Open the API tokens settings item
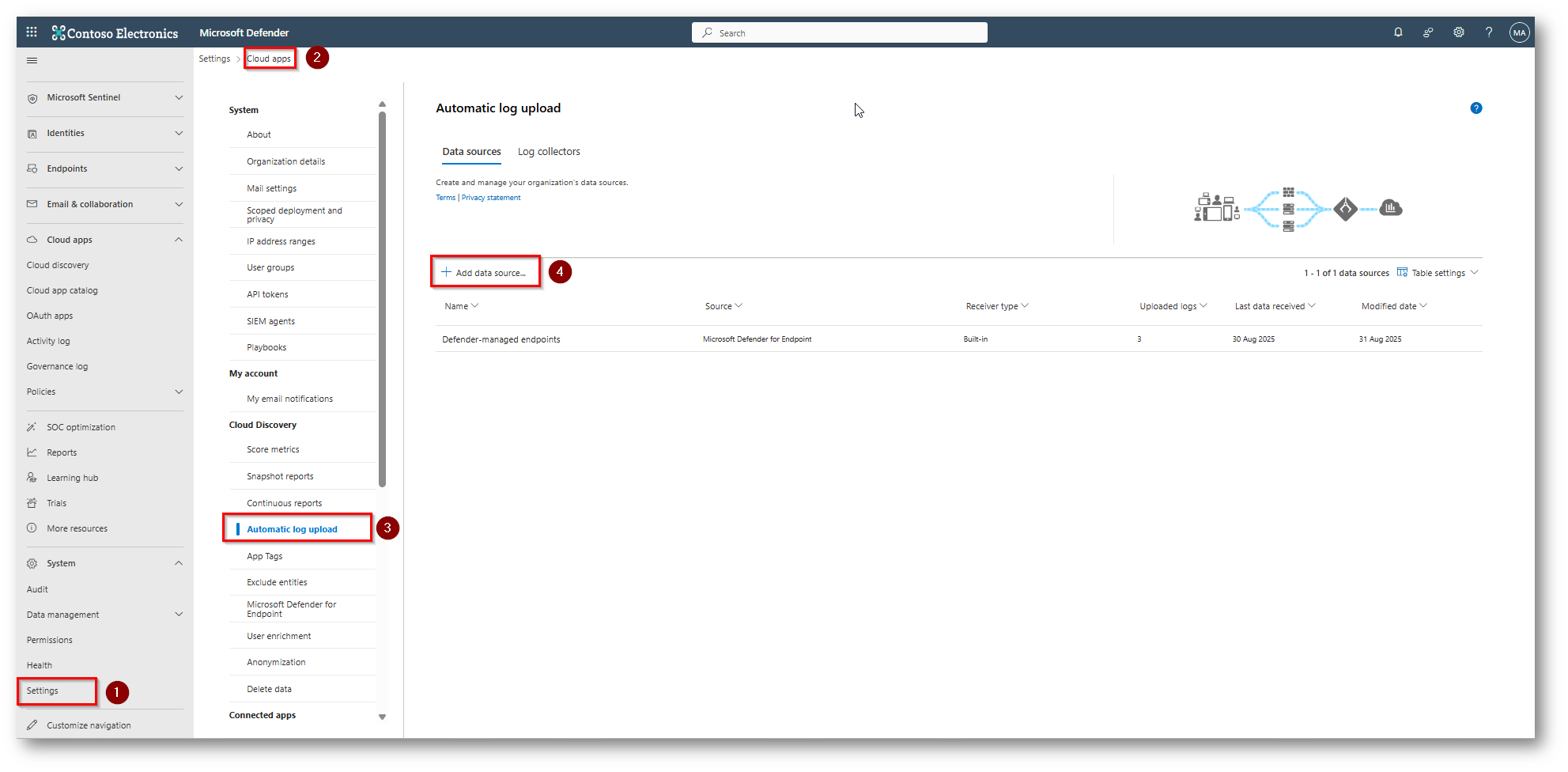Viewport: 1568px width, 772px height. click(x=267, y=294)
